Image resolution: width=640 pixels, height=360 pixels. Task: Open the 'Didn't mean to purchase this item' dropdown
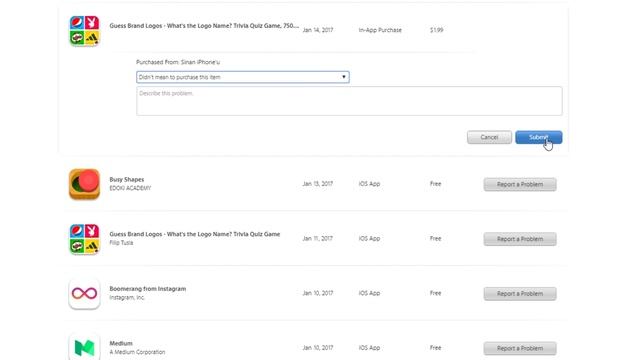tap(243, 77)
